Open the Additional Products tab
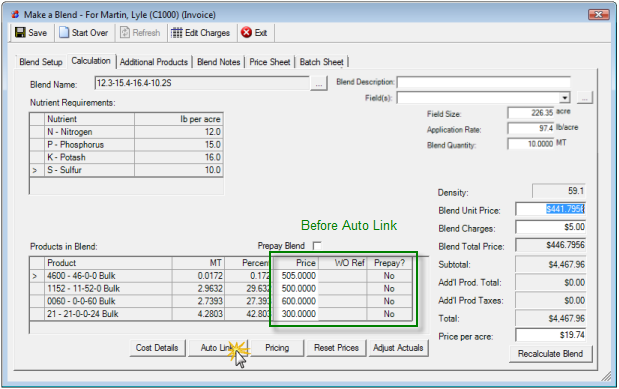Viewport: 619px width, 389px height. point(154,62)
